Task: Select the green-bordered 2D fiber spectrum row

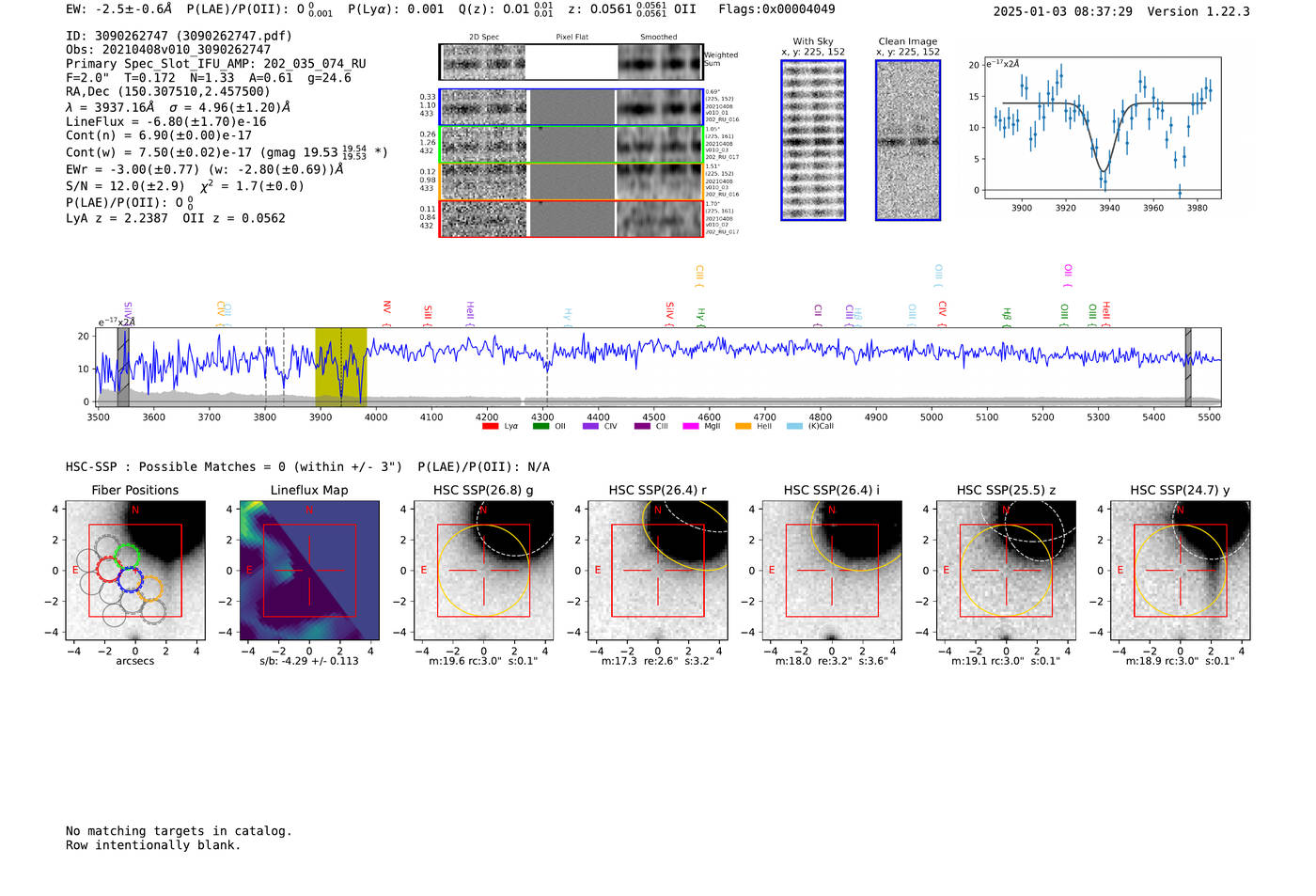Action: [x=571, y=145]
